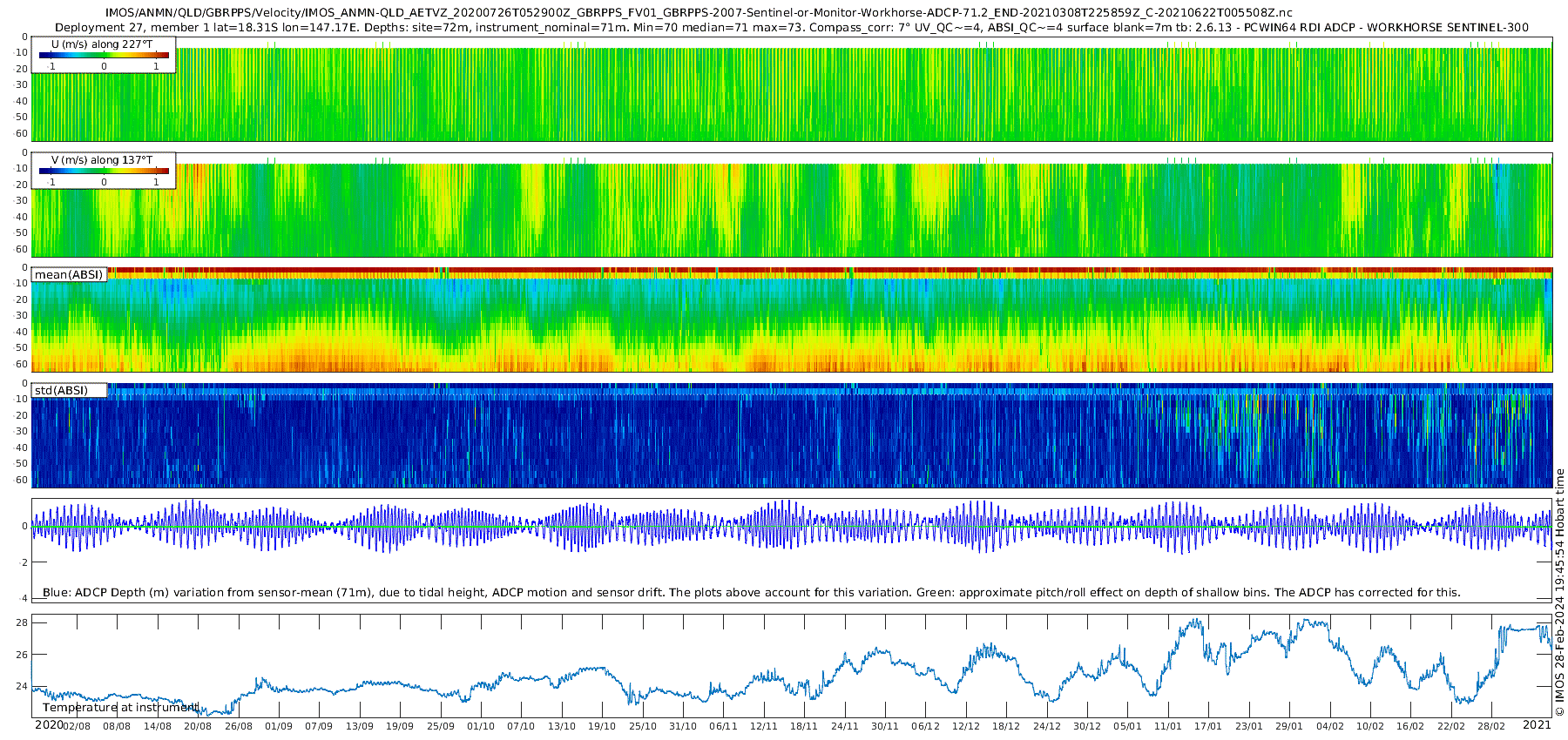Screen dimensions: 1568x740
Task: Click the 02/08 date tick label
Action: click(76, 726)
